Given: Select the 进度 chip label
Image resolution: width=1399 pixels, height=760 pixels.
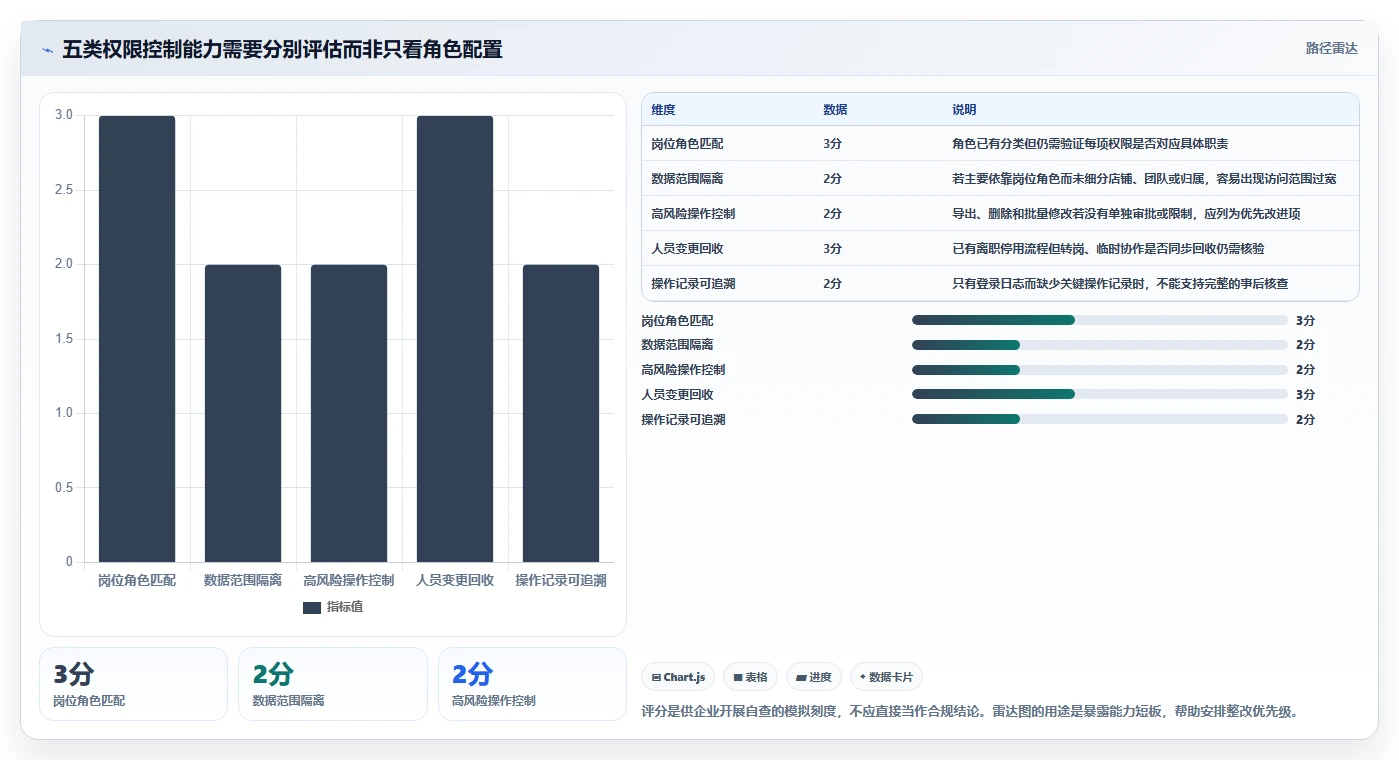Looking at the screenshot, I should [x=820, y=677].
